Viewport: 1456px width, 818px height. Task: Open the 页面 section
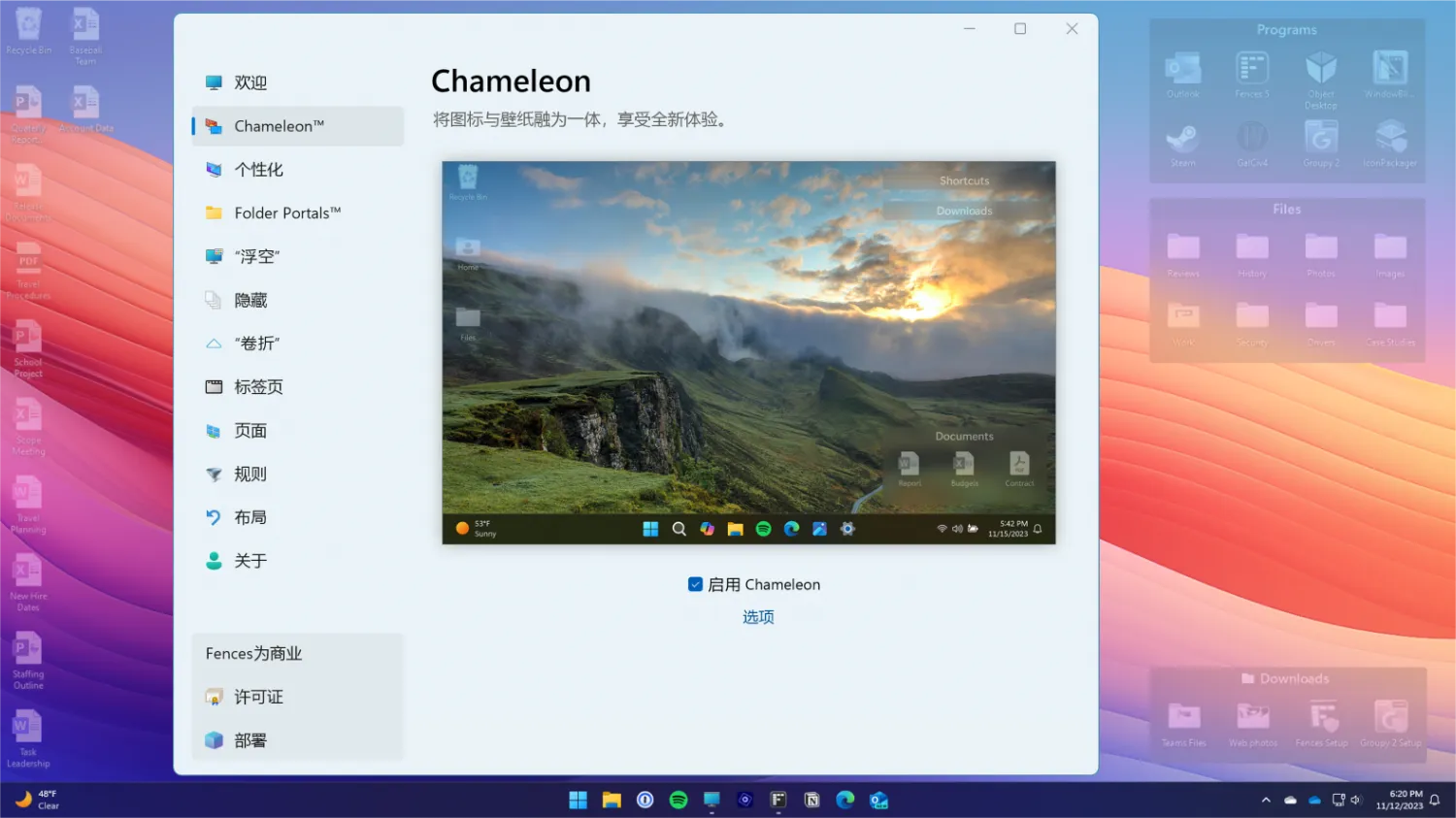pyautogui.click(x=250, y=431)
